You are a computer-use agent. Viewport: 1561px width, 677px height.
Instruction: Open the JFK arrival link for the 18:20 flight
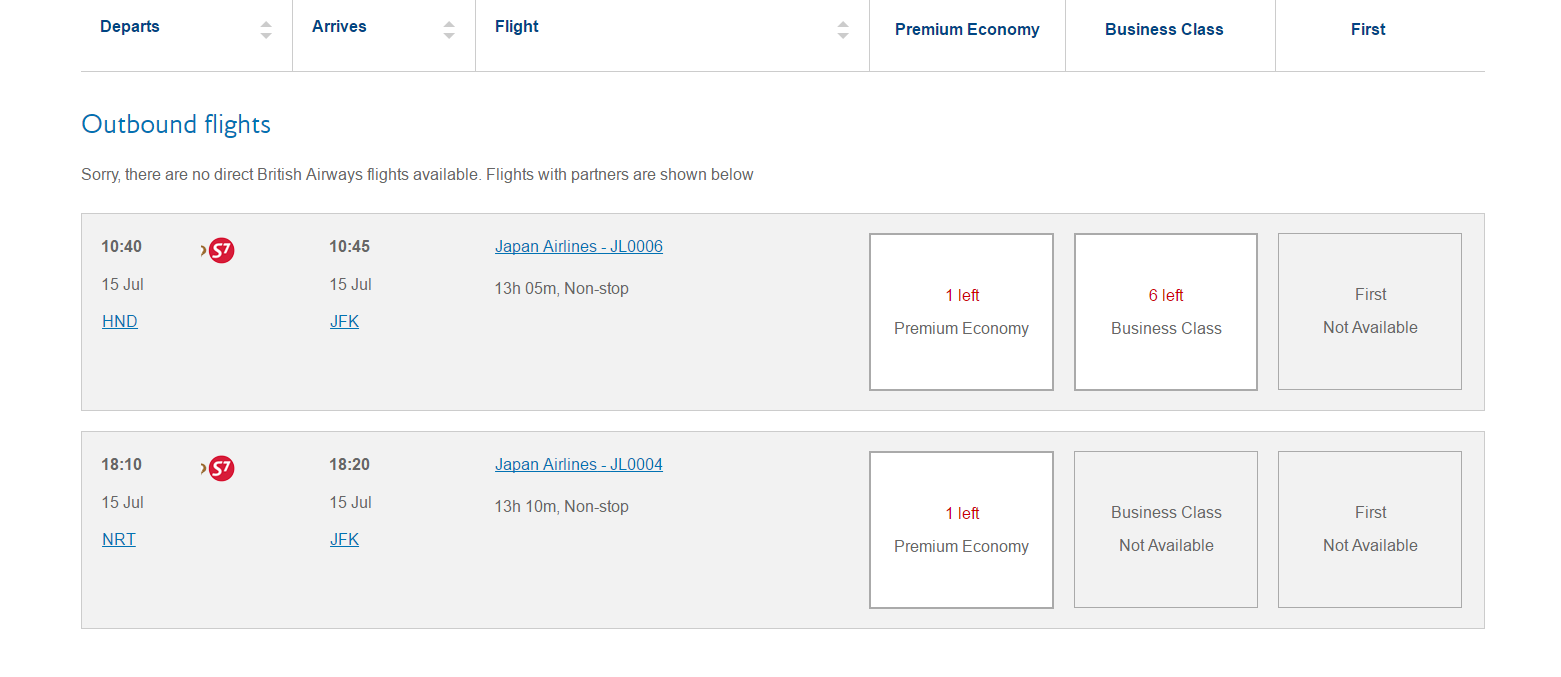coord(344,539)
